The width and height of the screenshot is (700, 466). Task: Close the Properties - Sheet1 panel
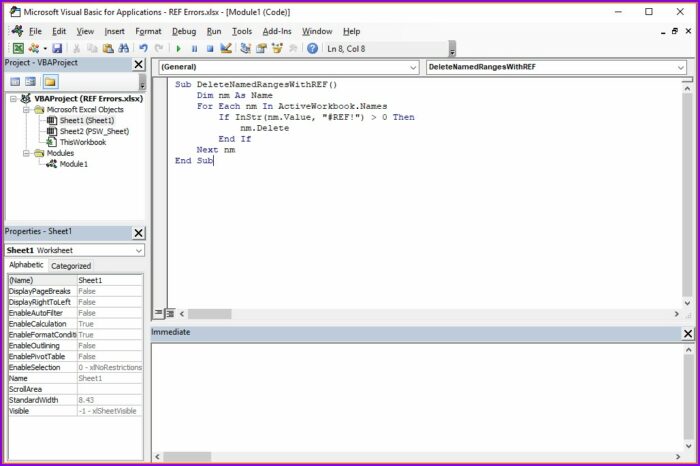click(x=139, y=233)
